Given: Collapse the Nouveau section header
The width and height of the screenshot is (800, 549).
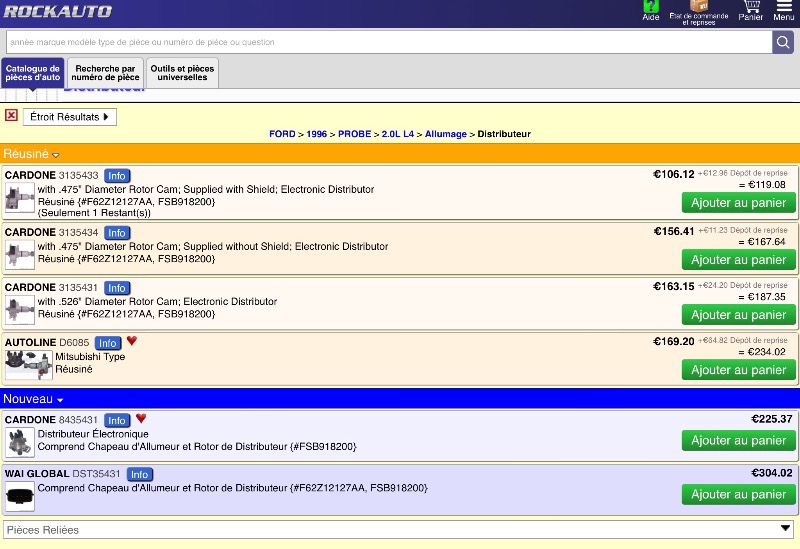Looking at the screenshot, I should [33, 399].
